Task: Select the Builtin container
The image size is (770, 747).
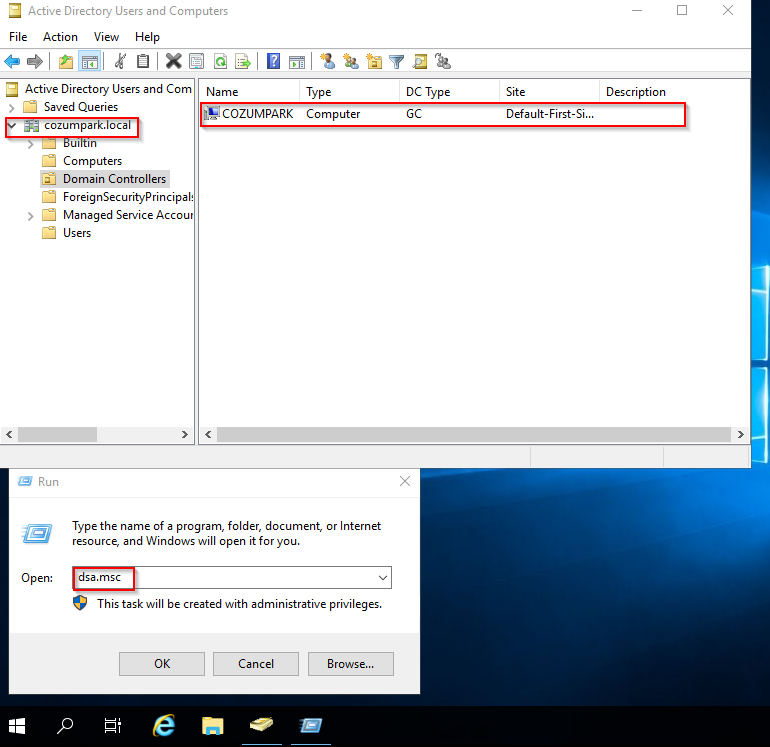Action: coord(80,143)
